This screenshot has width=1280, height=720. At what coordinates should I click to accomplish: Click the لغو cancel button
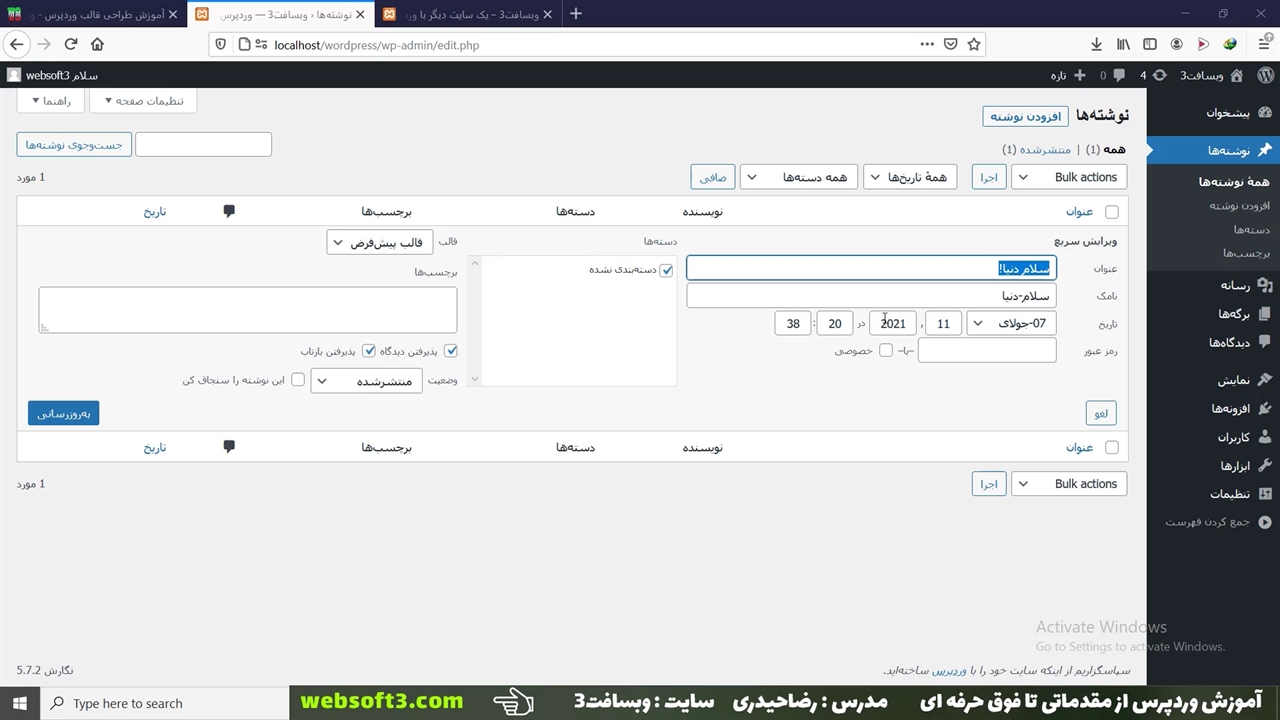tap(1101, 413)
